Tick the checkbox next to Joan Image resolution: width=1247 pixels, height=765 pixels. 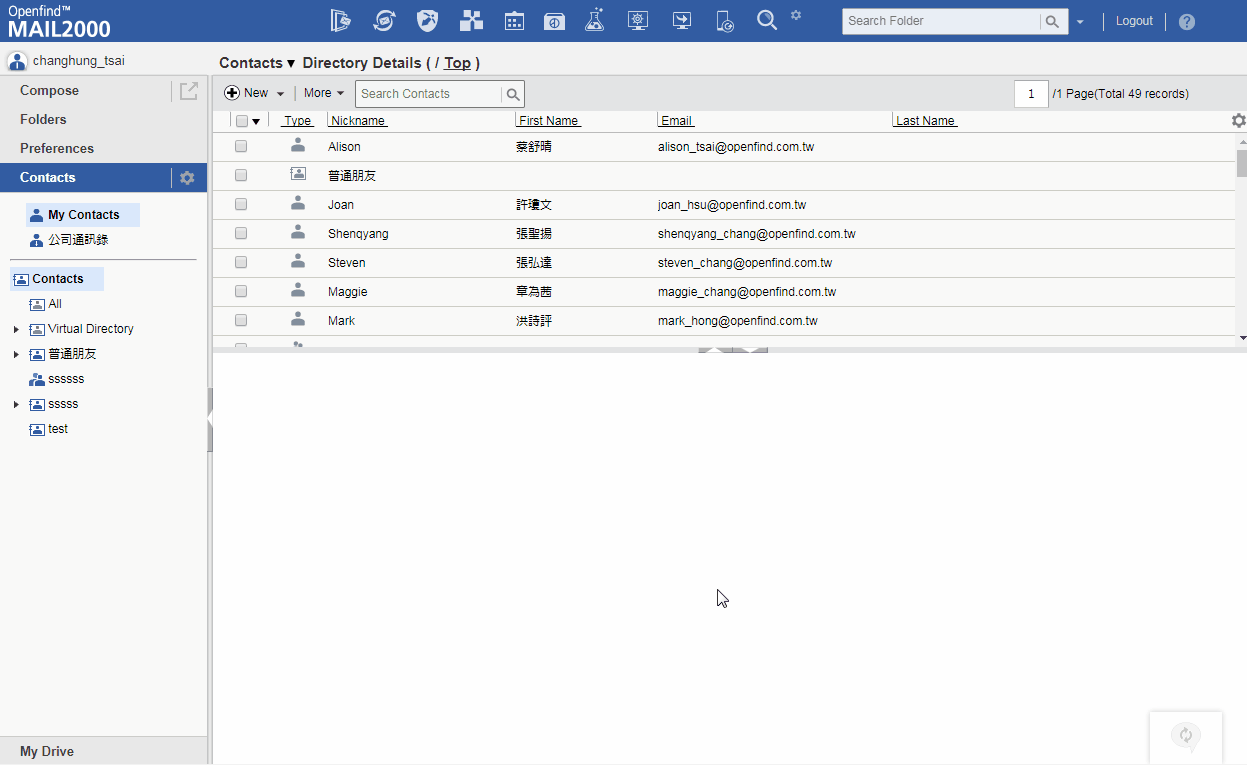(241, 205)
